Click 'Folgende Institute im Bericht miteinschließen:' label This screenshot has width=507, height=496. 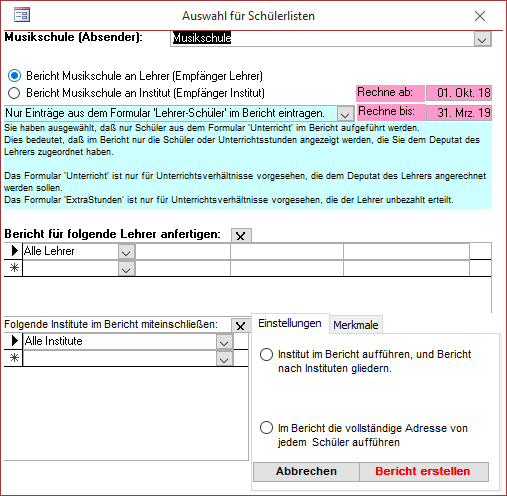coord(111,324)
